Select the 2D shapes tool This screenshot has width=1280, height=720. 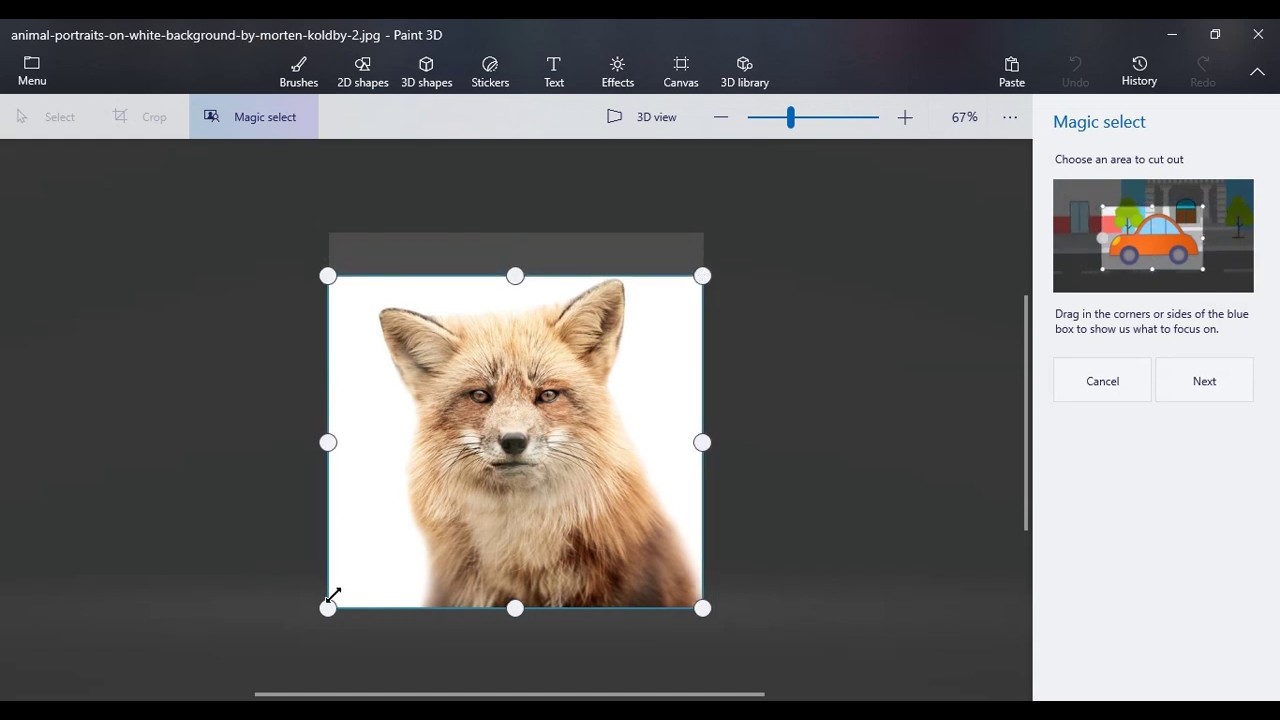[x=362, y=72]
